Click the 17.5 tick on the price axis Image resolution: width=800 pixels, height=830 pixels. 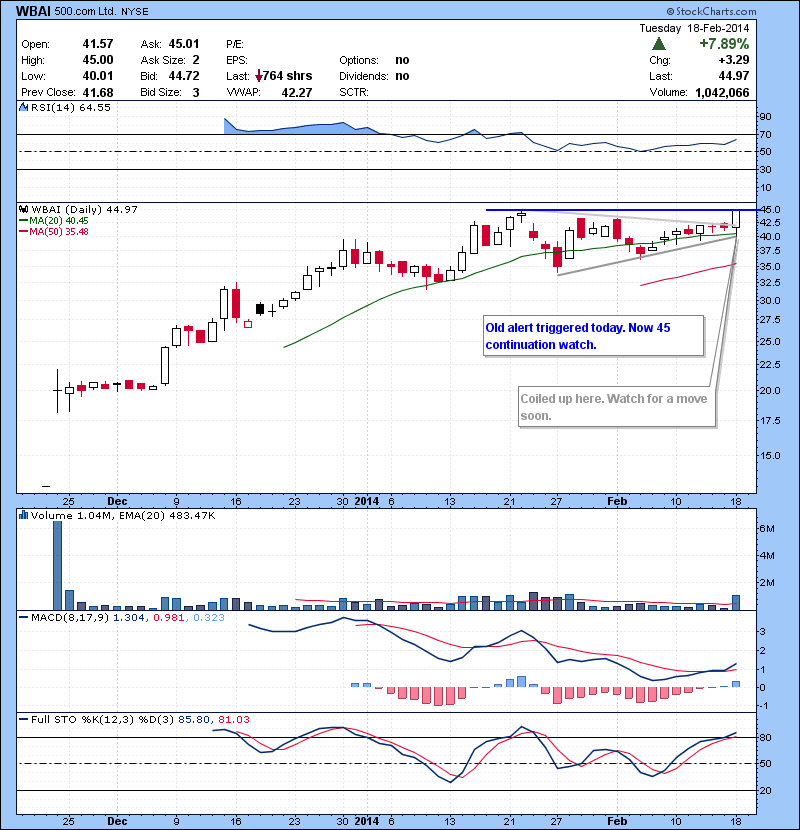point(770,421)
